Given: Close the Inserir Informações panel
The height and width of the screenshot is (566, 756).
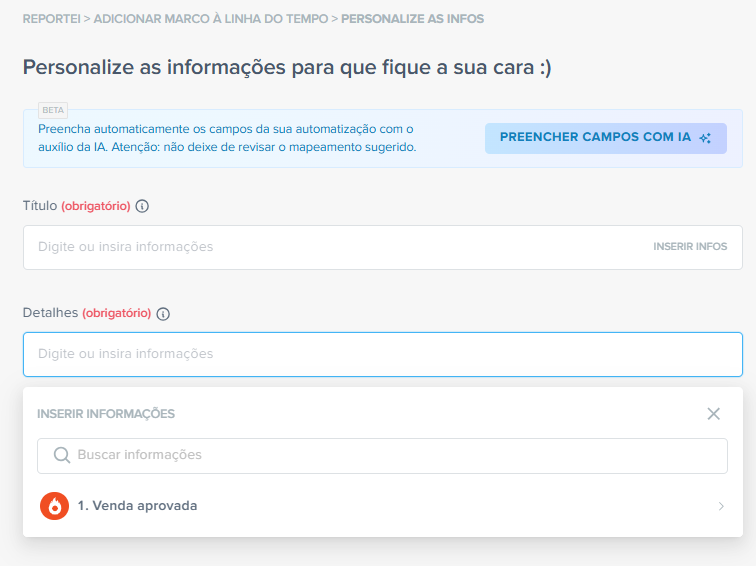Looking at the screenshot, I should coord(713,414).
